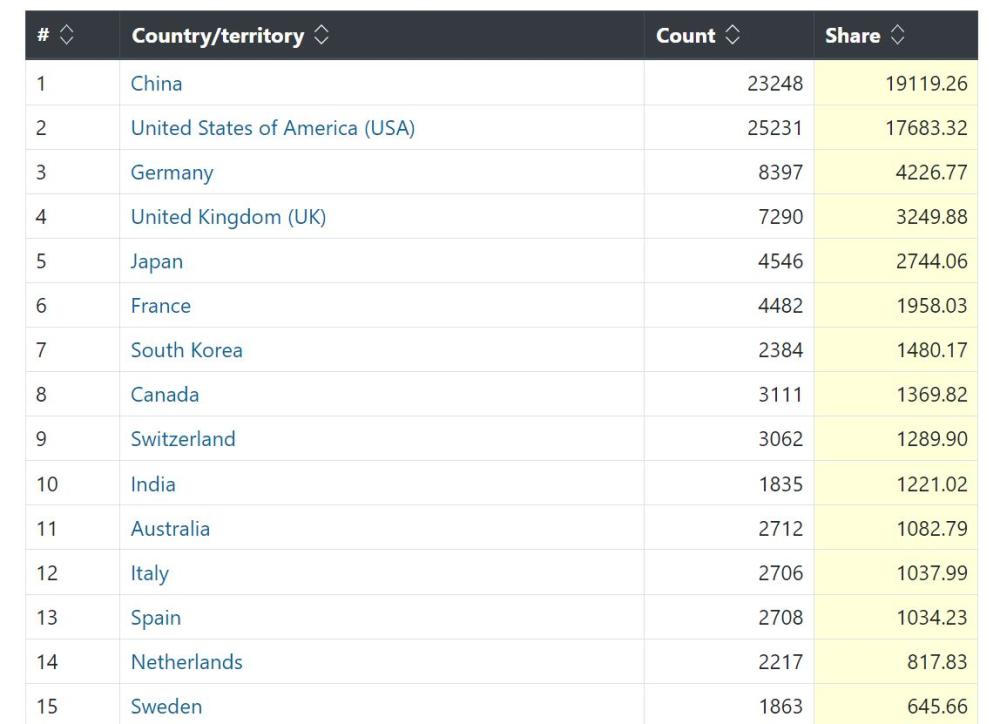
Task: Click China's Share value 19119.26
Action: 926,83
